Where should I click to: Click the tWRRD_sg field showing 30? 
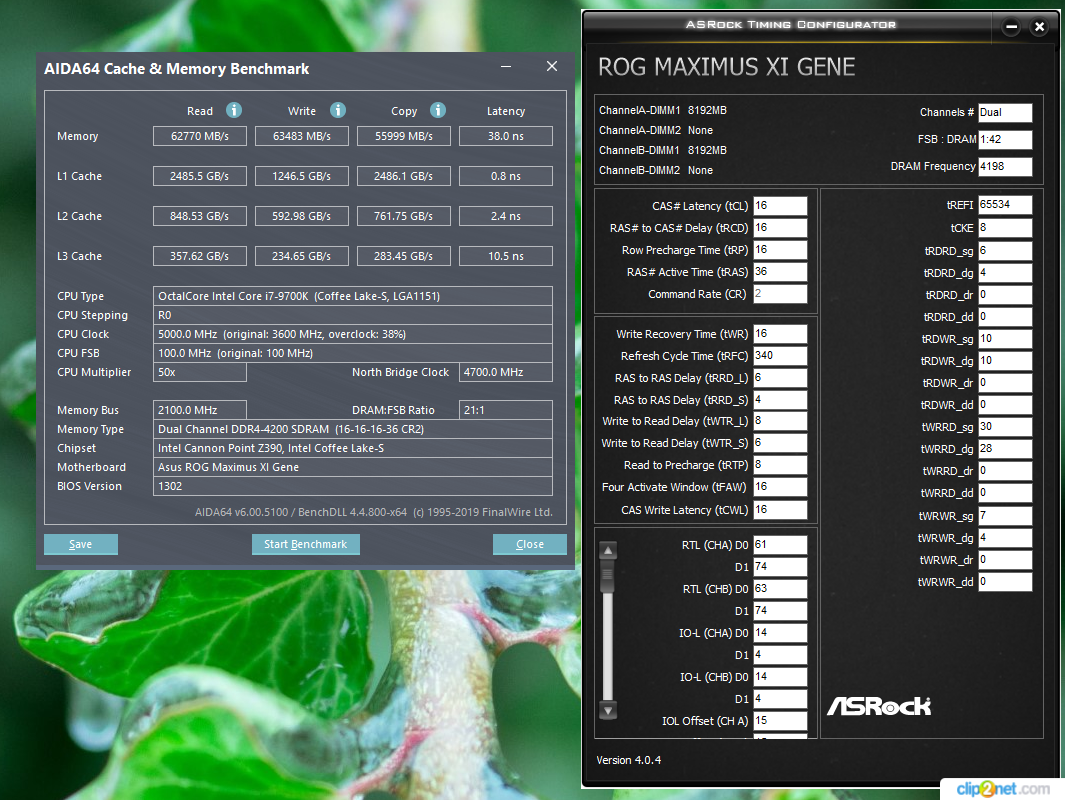[x=1005, y=426]
